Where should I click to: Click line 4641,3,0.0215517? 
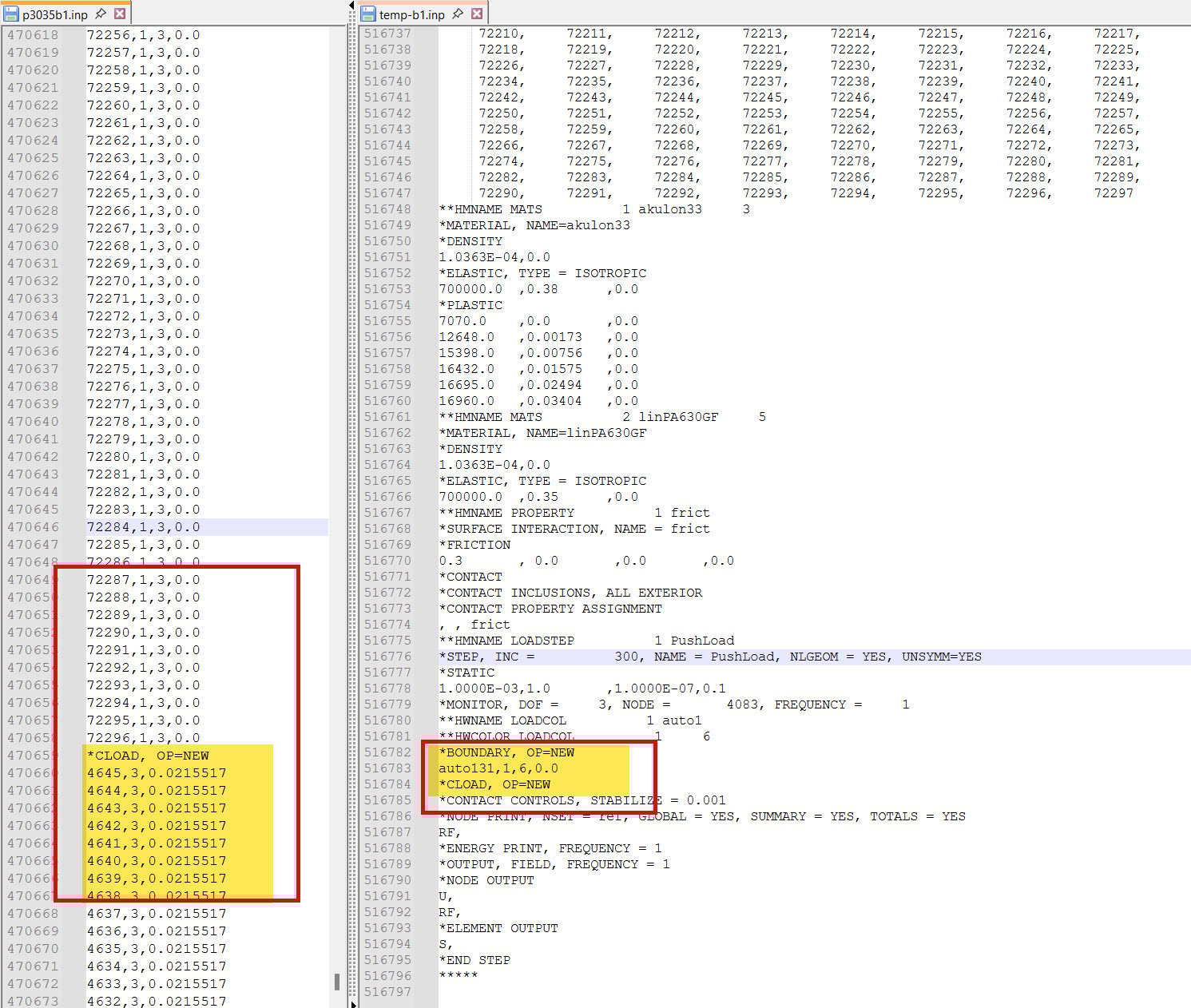pos(157,843)
